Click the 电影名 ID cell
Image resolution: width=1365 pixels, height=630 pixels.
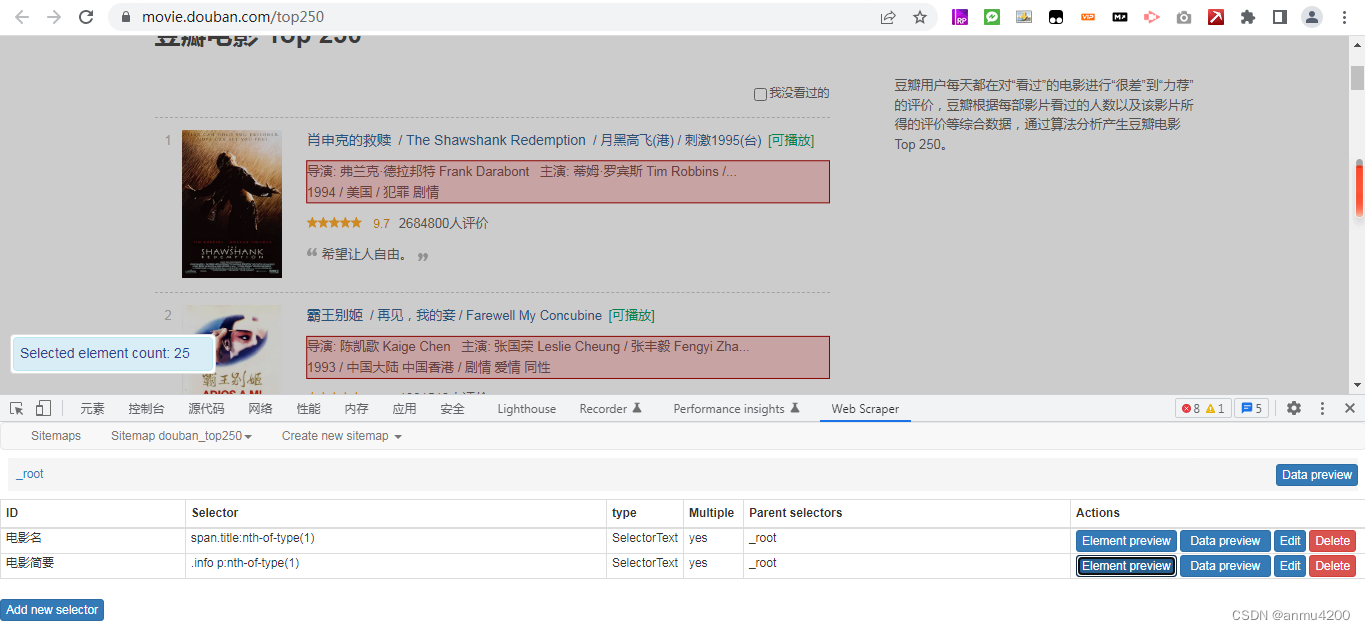[x=93, y=541]
